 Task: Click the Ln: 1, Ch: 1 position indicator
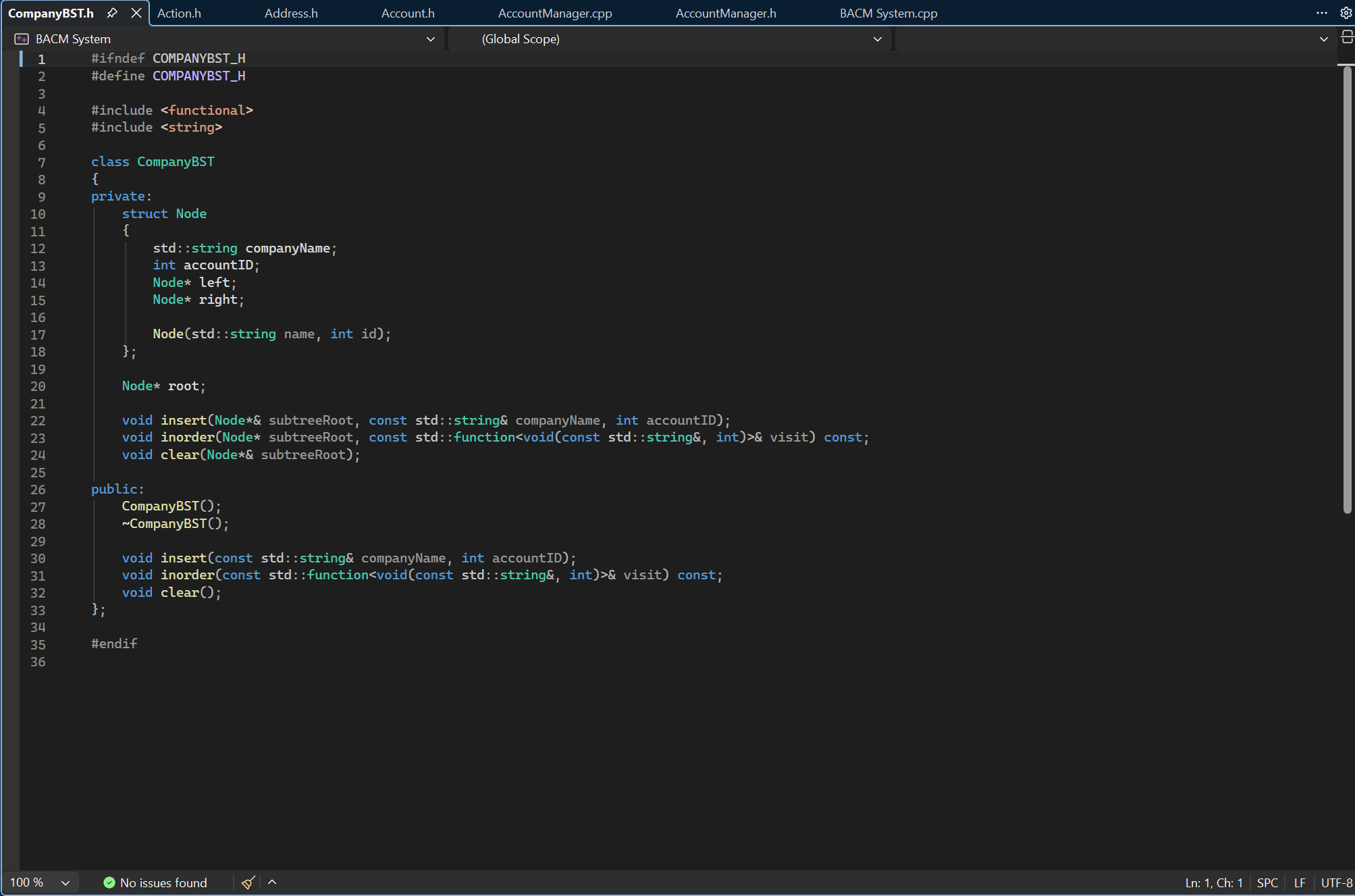[1213, 882]
